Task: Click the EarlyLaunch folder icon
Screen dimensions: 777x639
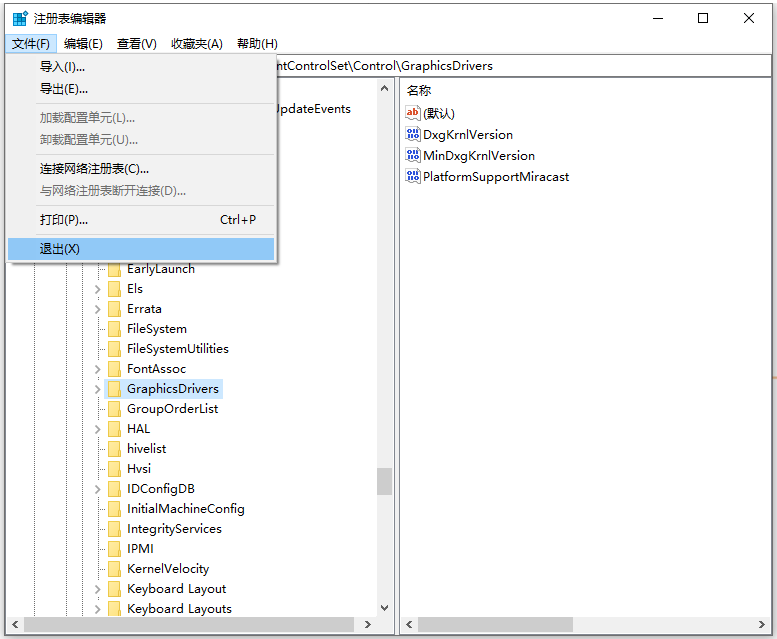Action: pos(114,269)
